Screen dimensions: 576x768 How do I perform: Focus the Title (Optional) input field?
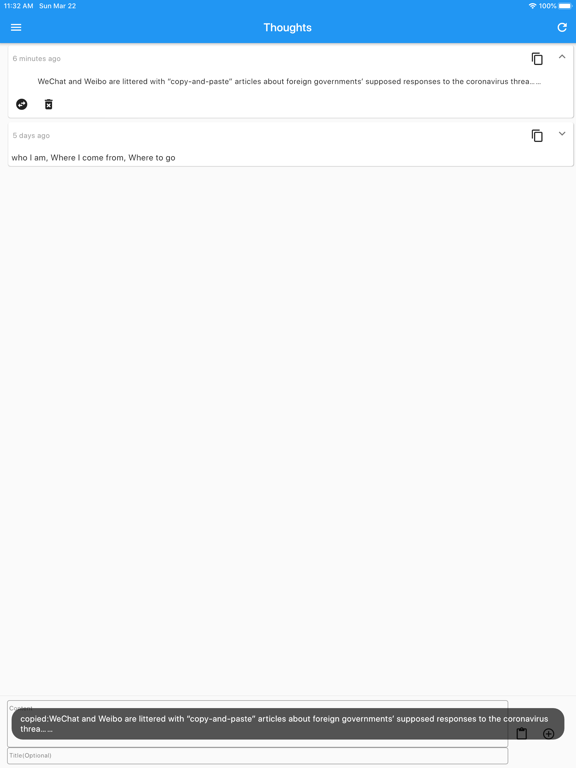pyautogui.click(x=258, y=755)
